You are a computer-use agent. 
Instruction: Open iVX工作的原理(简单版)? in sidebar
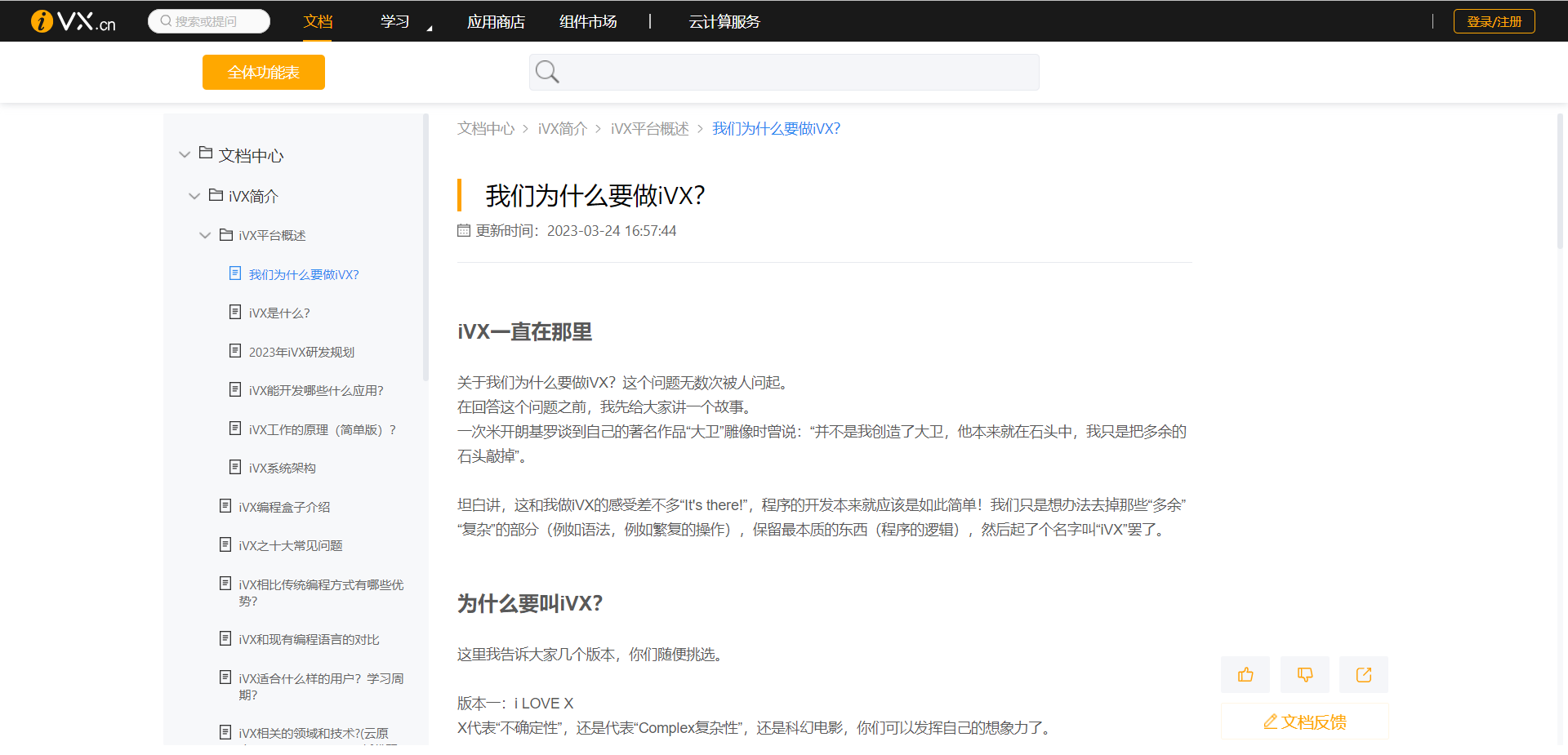(x=322, y=429)
